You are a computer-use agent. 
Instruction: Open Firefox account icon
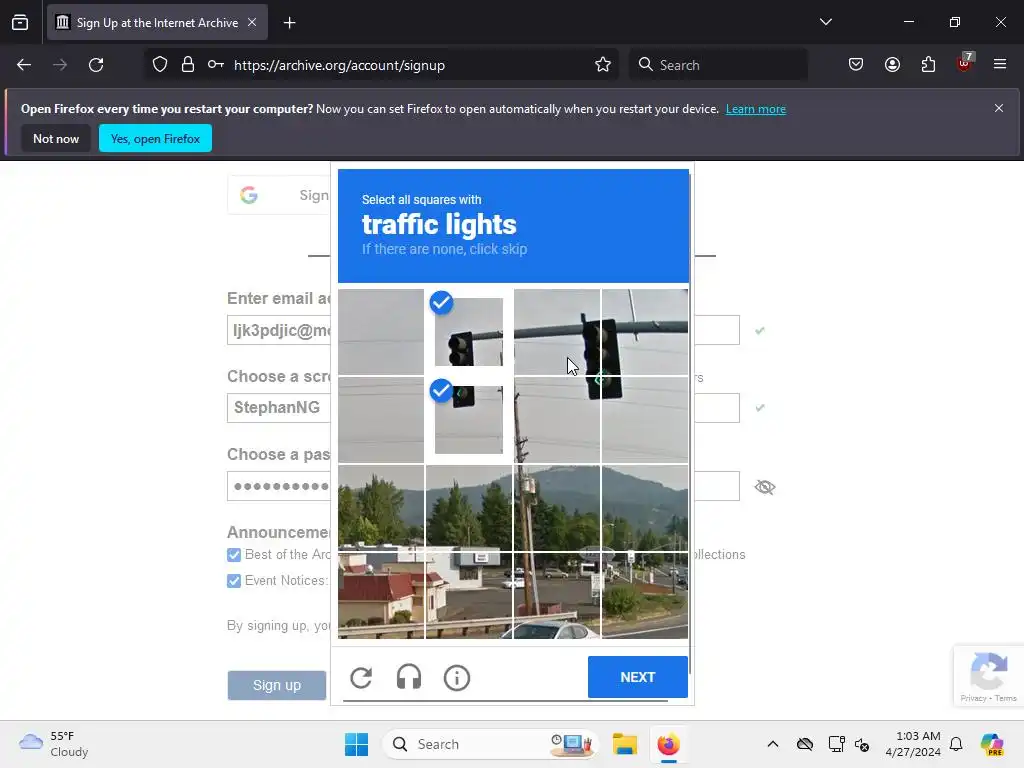[892, 65]
